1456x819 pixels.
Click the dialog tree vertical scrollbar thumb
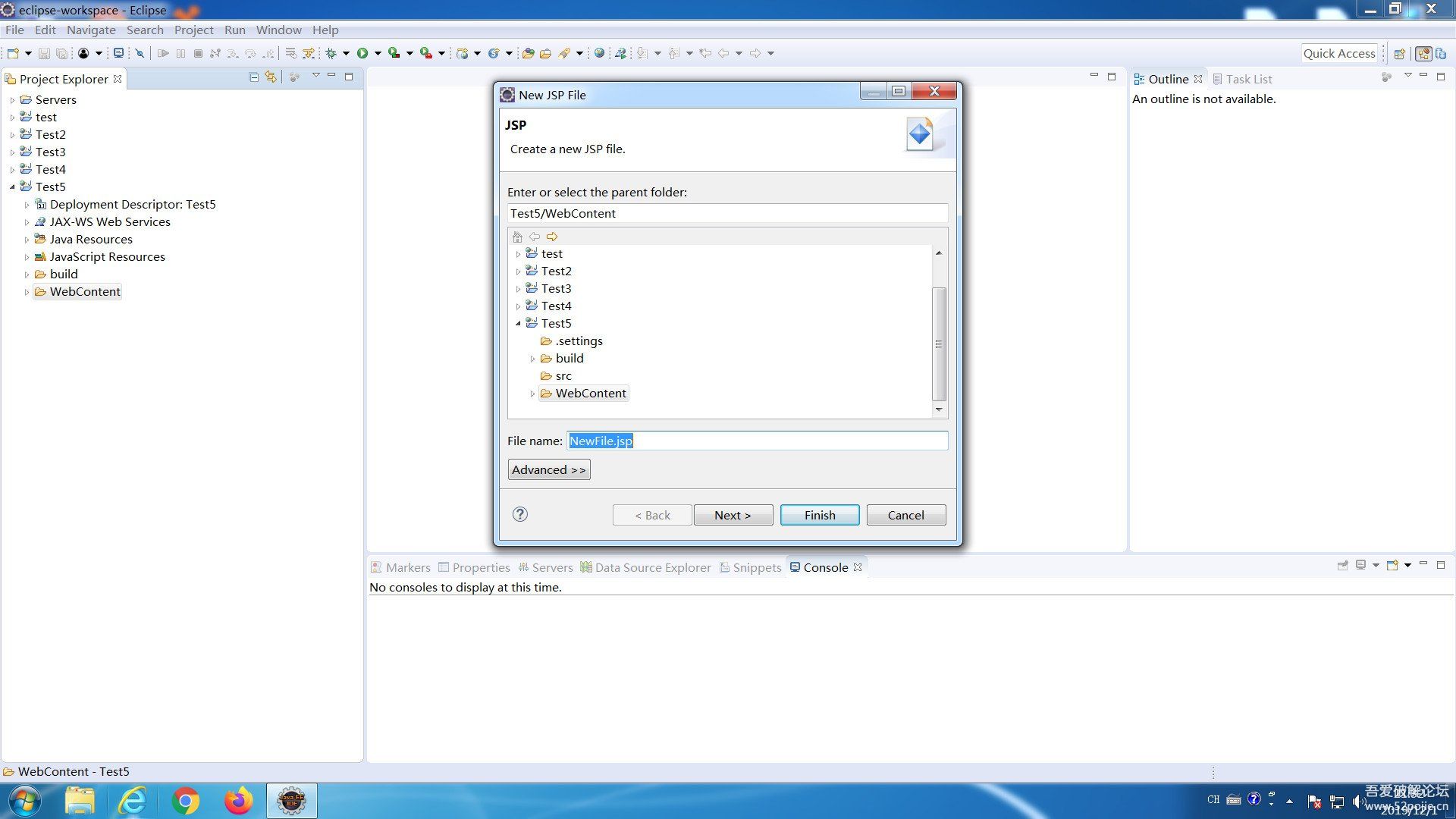[x=939, y=344]
